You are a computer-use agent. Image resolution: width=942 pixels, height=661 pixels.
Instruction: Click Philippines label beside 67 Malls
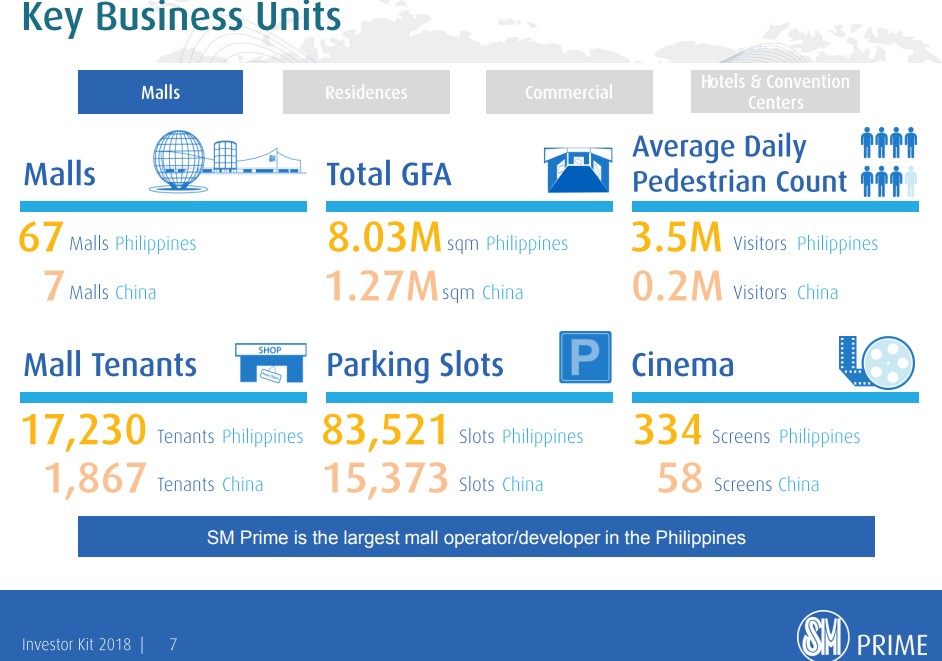coord(156,243)
